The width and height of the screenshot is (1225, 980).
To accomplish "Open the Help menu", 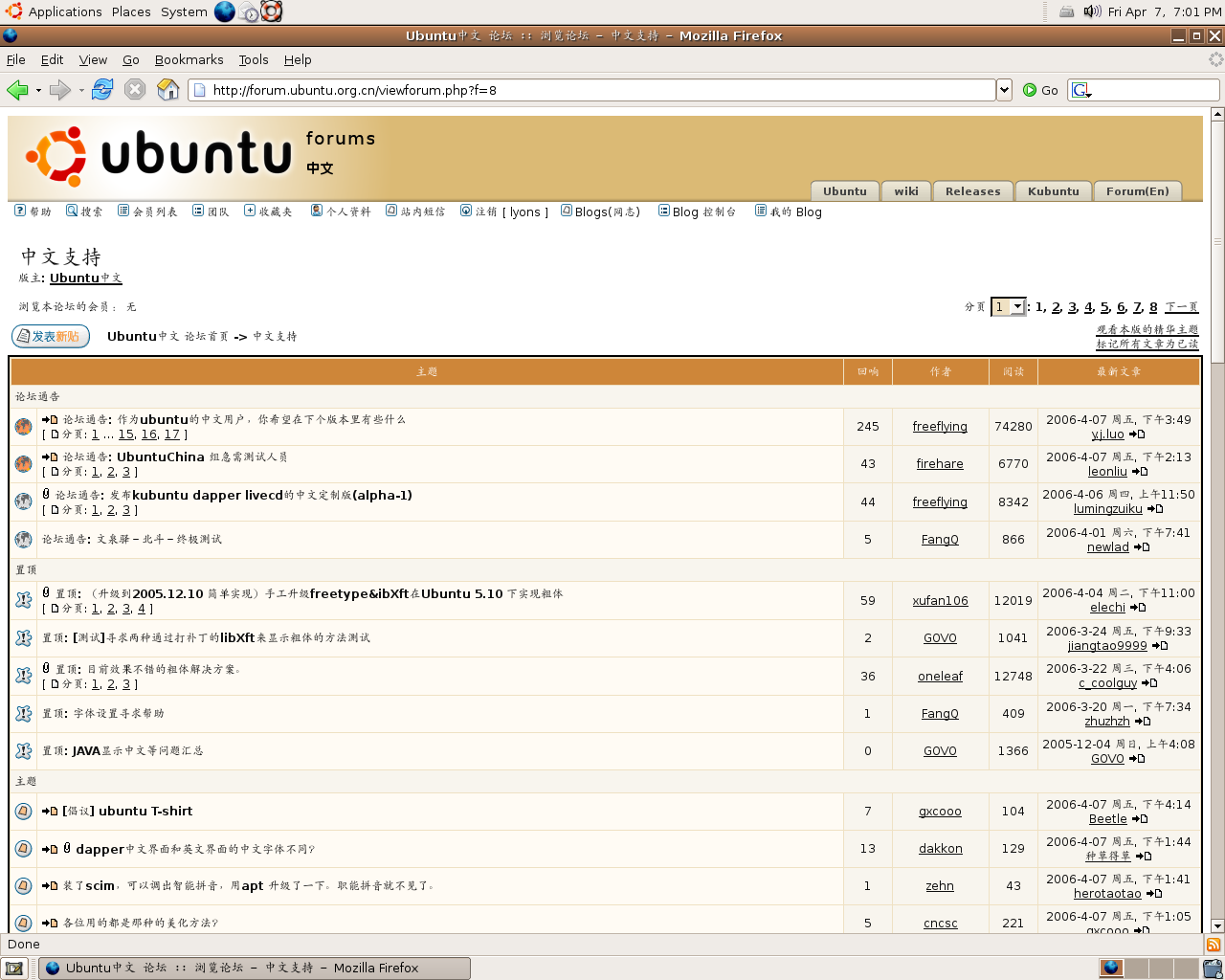I will 298,59.
